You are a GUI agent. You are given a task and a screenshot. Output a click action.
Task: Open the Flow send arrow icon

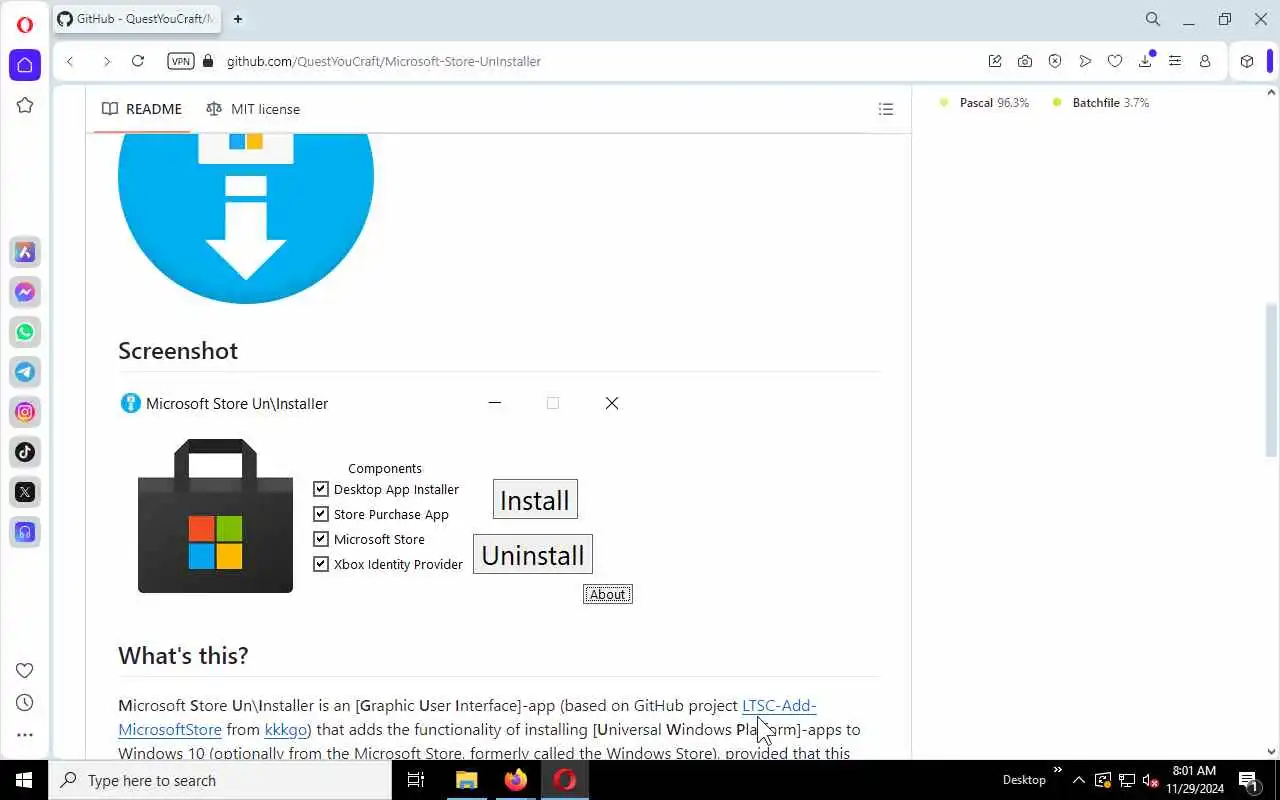[x=1085, y=61]
